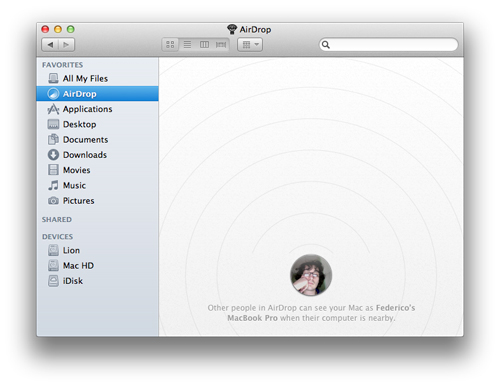Click the Movies filmstrip icon

(53, 170)
